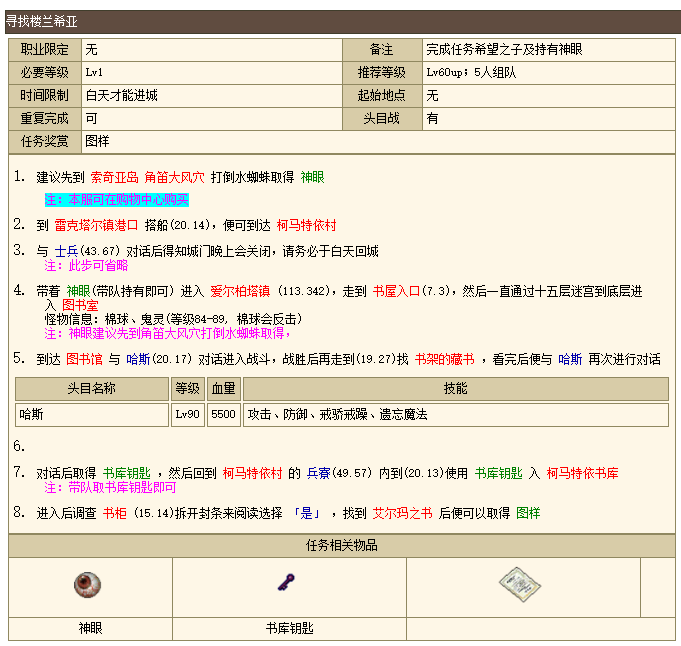Click the blue 「是」 option text
The height and width of the screenshot is (646, 681).
pyautogui.click(x=307, y=513)
